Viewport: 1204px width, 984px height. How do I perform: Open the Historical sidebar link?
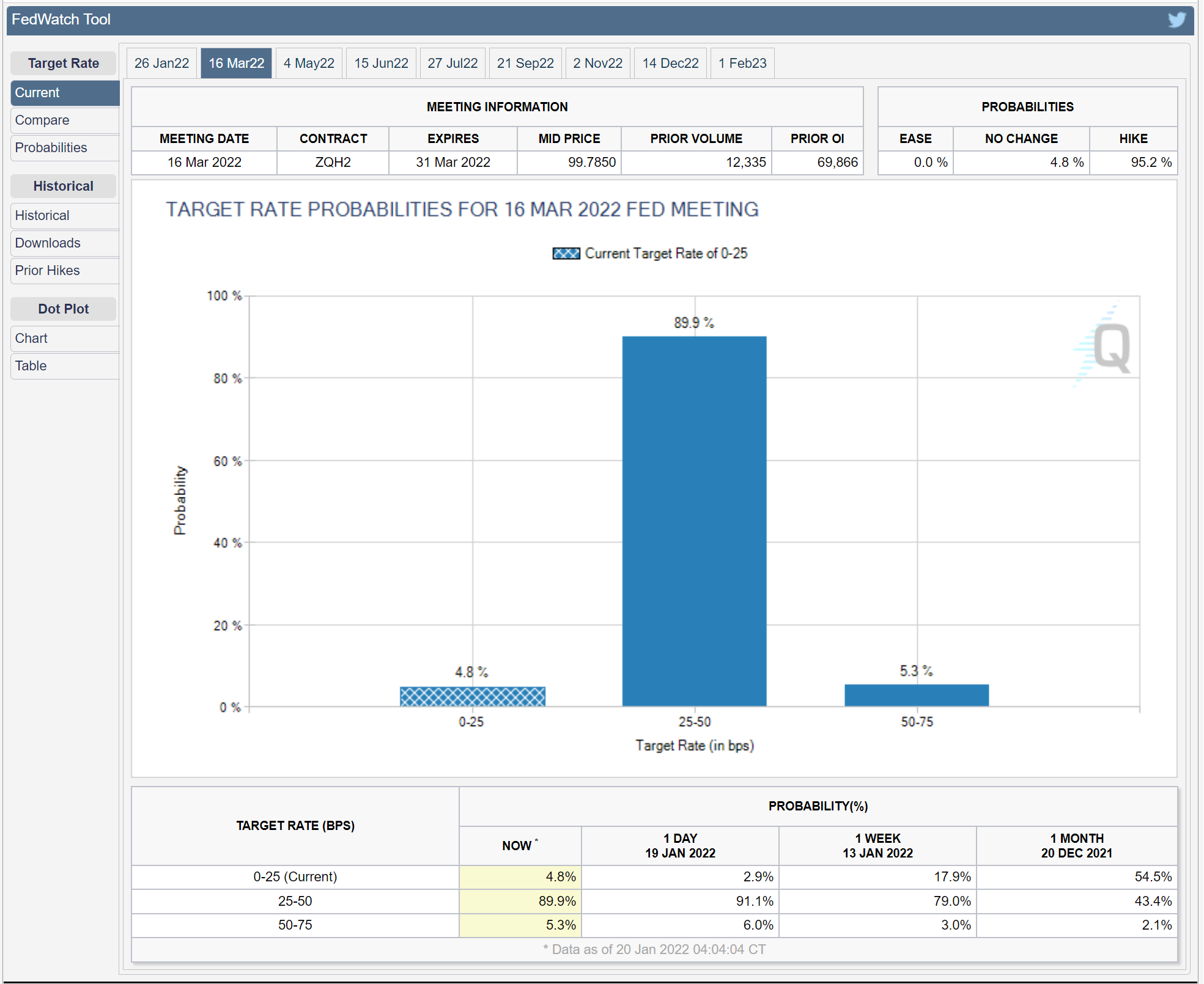coord(42,216)
